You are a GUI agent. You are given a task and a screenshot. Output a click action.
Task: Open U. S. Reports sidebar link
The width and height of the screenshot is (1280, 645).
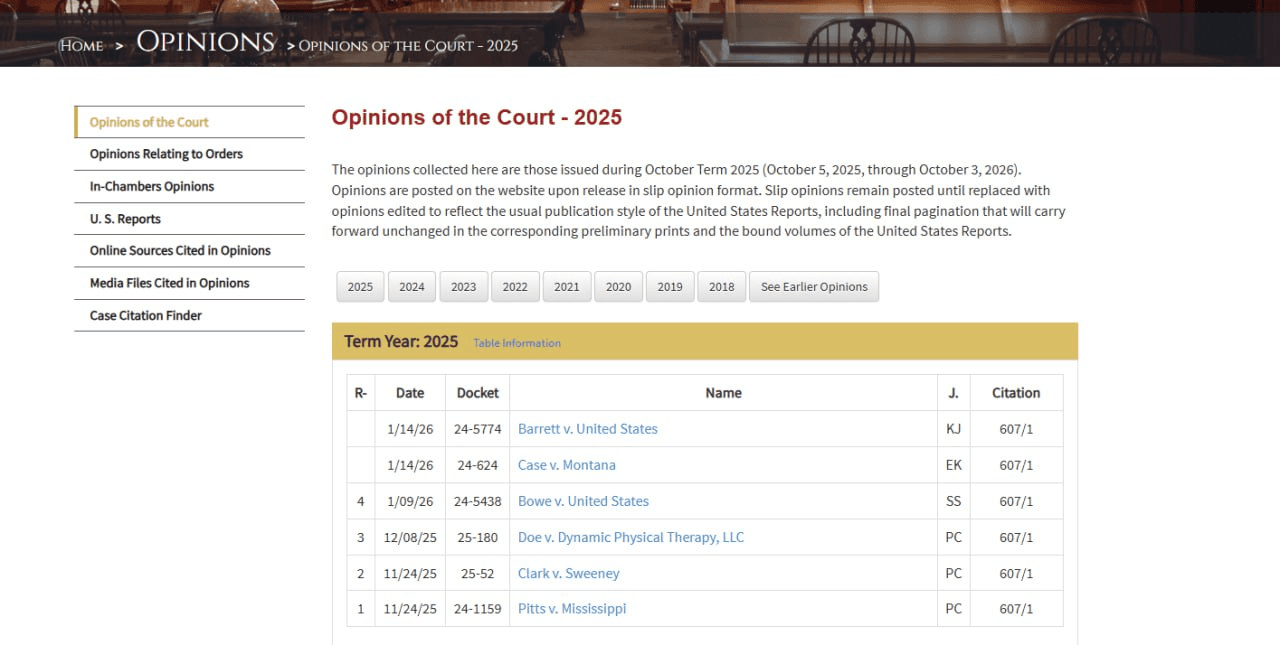tap(125, 219)
